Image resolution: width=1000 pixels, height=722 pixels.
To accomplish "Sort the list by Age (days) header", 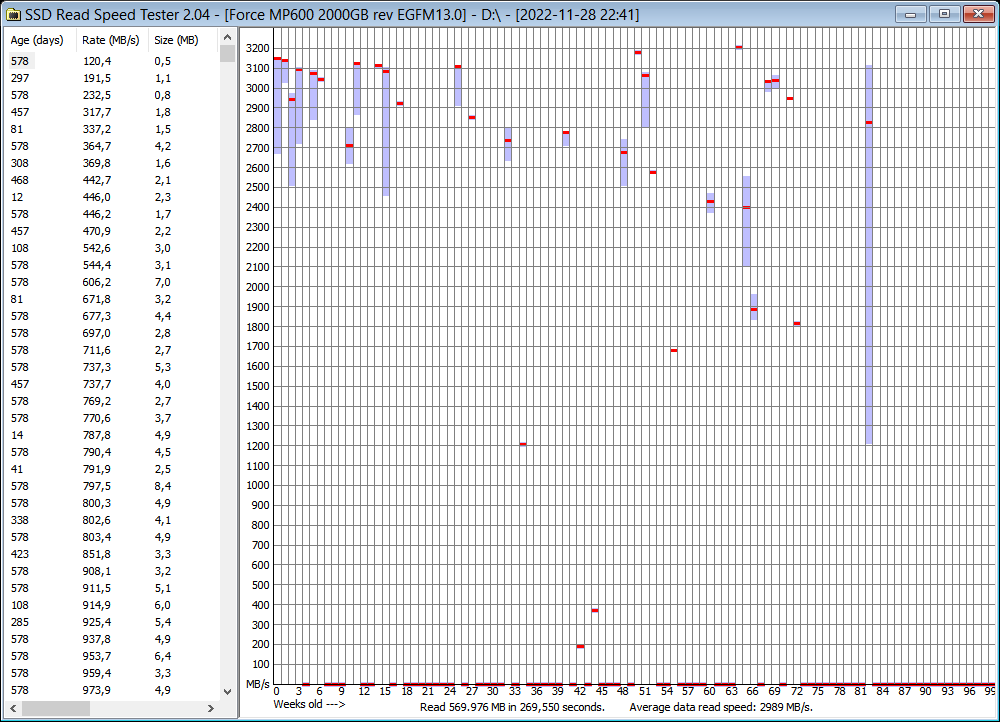I will pyautogui.click(x=37, y=40).
